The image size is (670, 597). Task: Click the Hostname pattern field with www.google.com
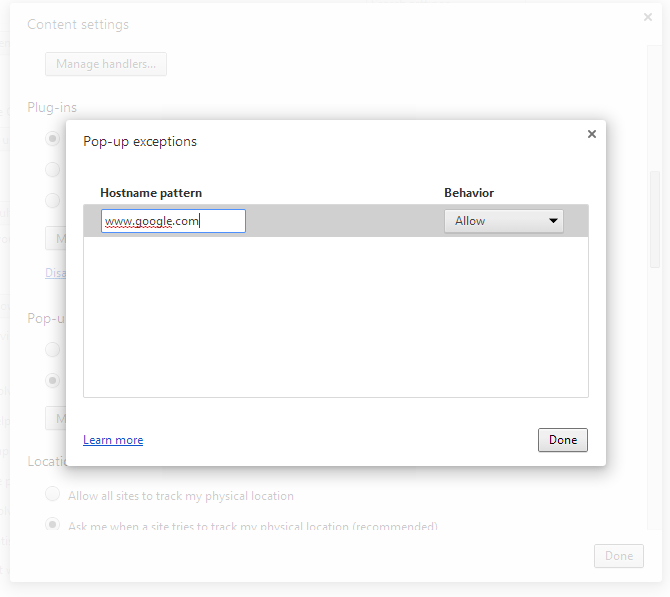[x=173, y=221]
